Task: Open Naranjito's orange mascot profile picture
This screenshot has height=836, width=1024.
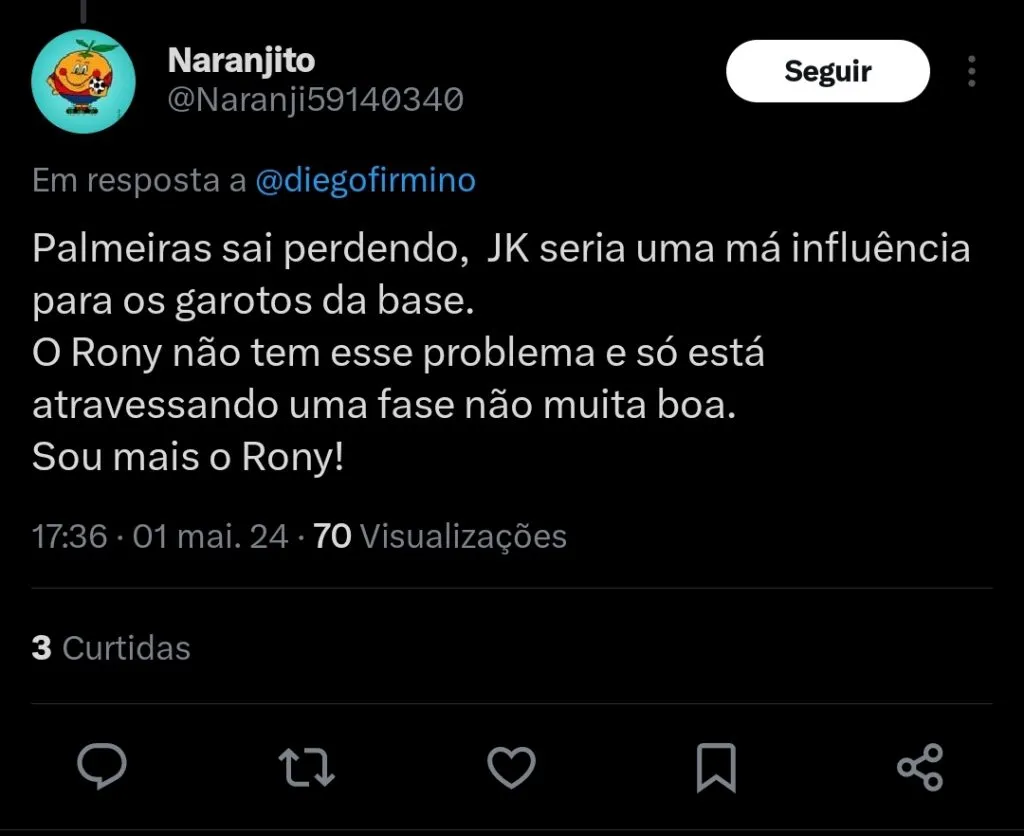Action: click(x=83, y=78)
